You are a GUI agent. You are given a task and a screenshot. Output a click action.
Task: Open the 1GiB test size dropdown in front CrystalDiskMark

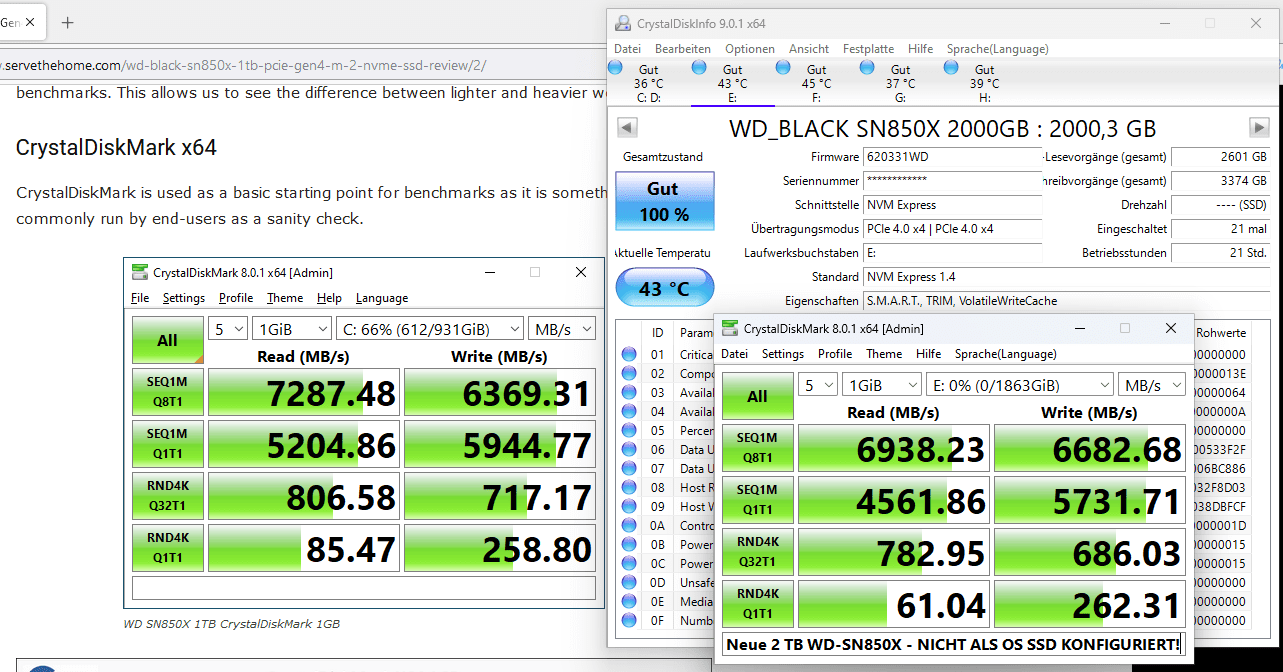883,385
